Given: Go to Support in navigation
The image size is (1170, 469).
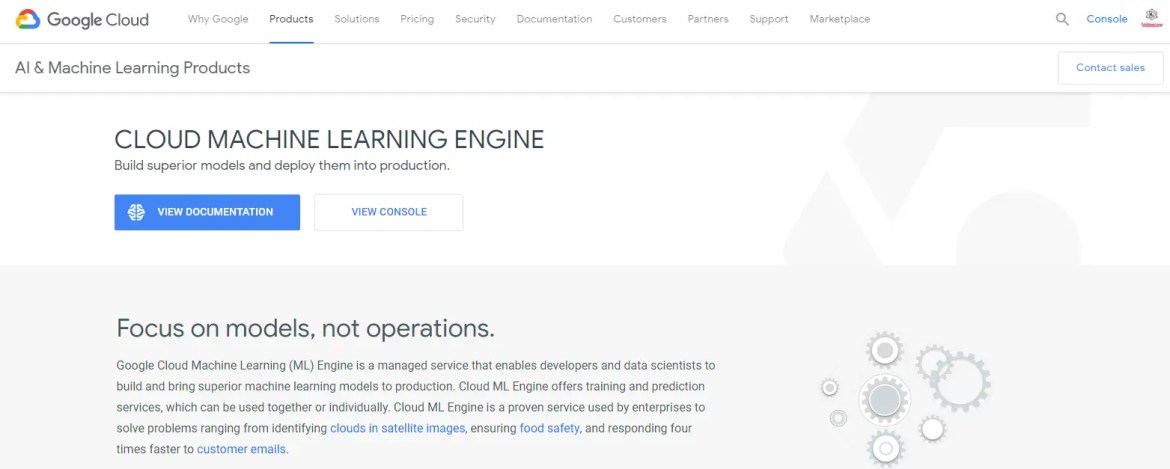Looking at the screenshot, I should [x=769, y=19].
